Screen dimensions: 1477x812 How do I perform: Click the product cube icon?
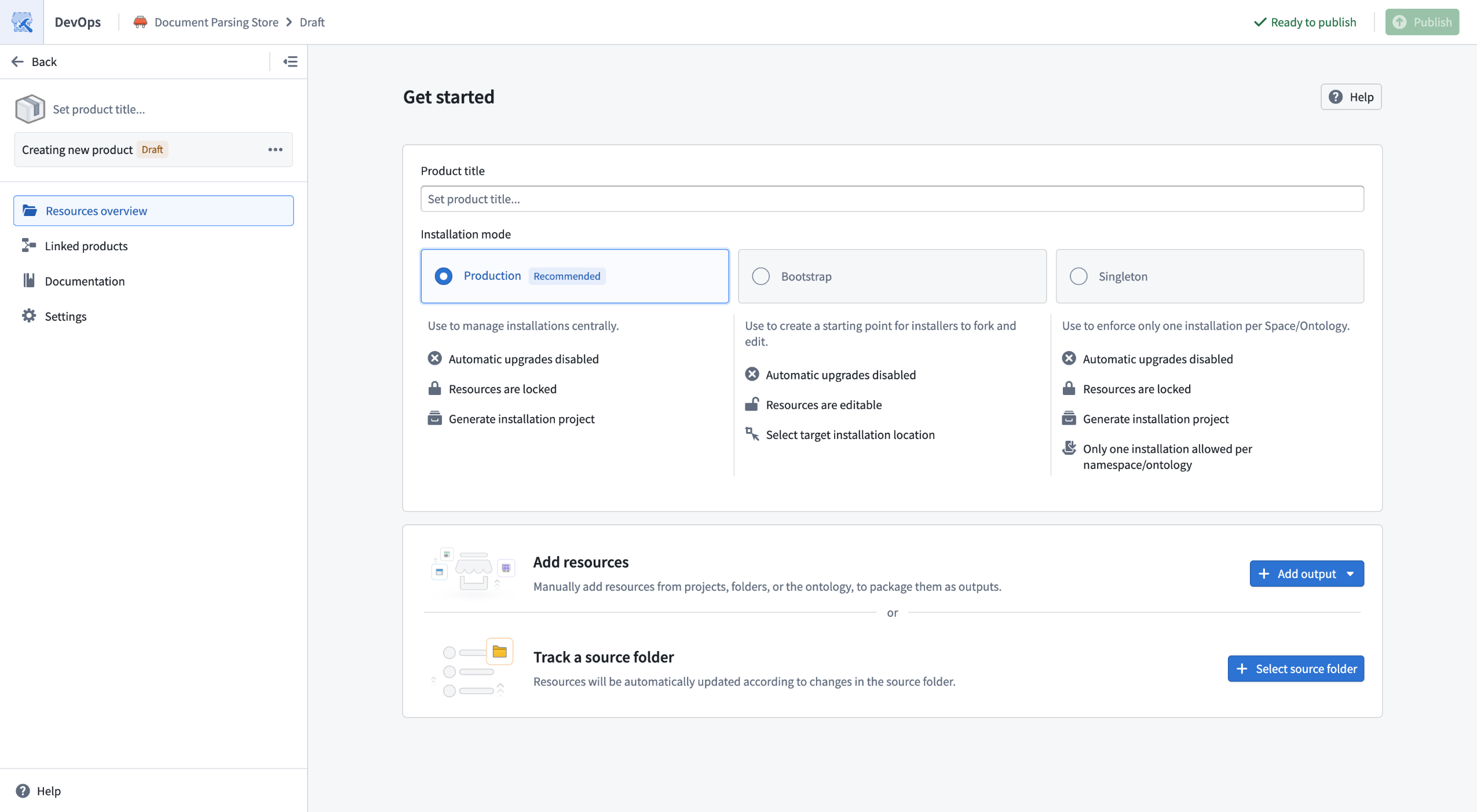(30, 108)
